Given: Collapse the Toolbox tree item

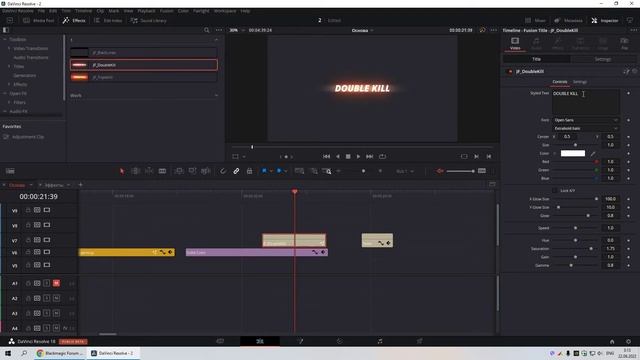Looking at the screenshot, I should (5, 40).
